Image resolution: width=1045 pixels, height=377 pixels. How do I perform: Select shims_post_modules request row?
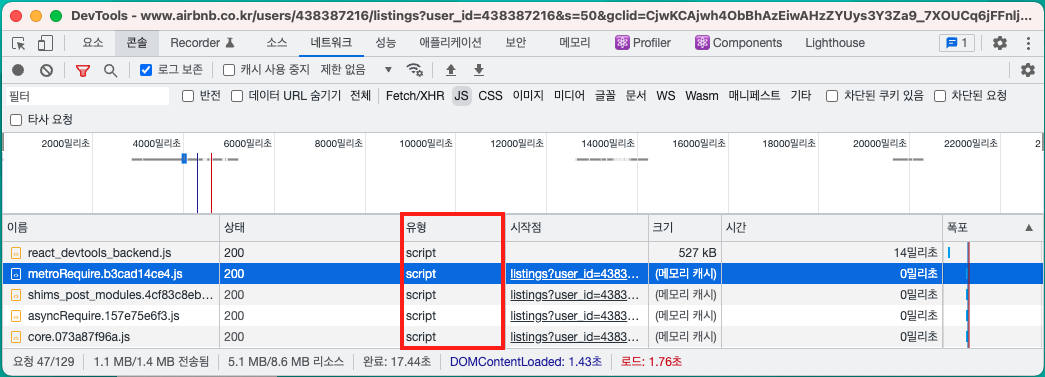(522, 294)
